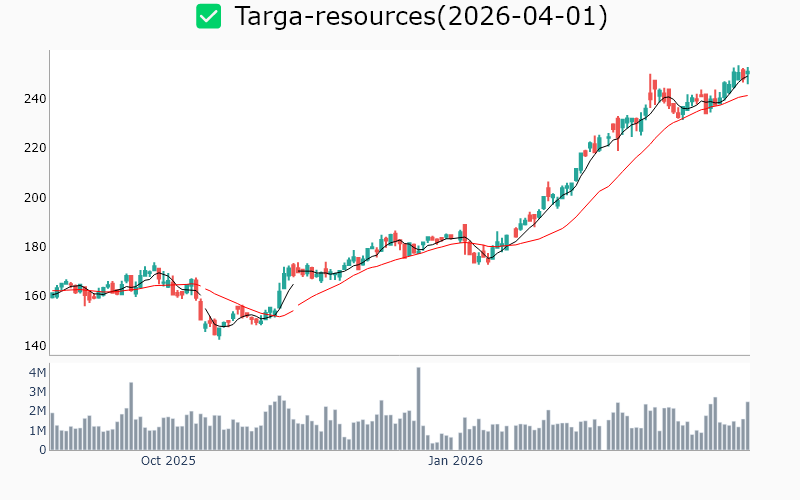
Task: Click the 180 price axis label
Action: click(35, 247)
